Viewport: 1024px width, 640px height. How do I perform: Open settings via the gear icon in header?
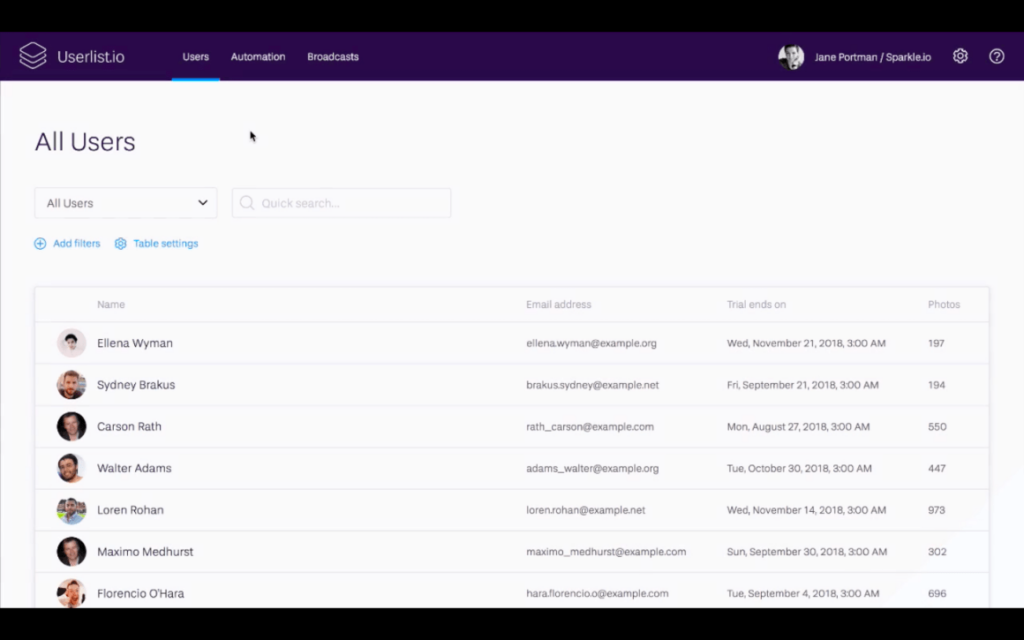click(960, 56)
